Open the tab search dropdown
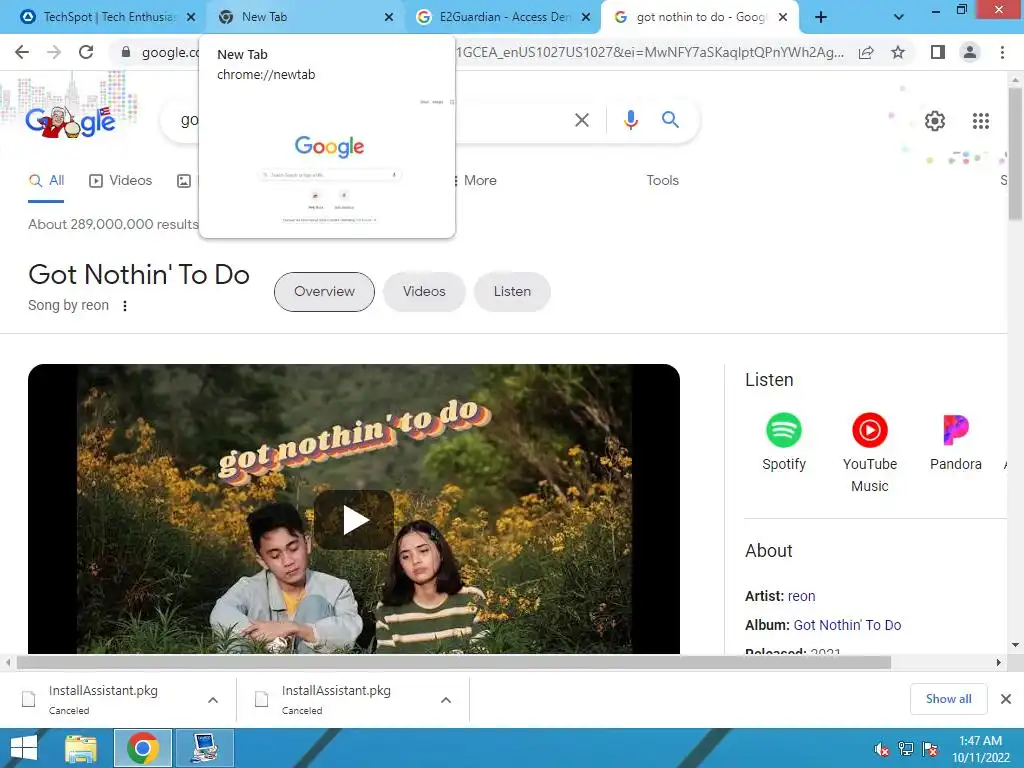 coord(899,17)
